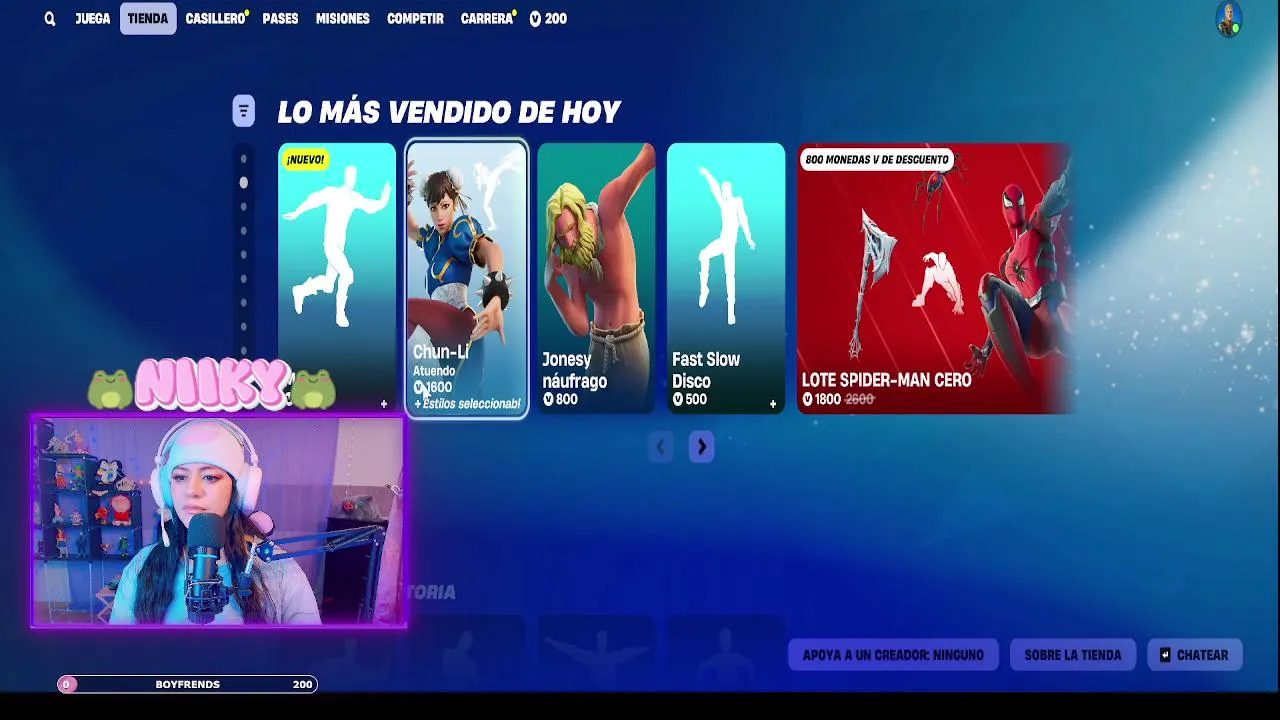The height and width of the screenshot is (720, 1280).
Task: Click the BOYFRENDS goal progress bar
Action: 187,684
